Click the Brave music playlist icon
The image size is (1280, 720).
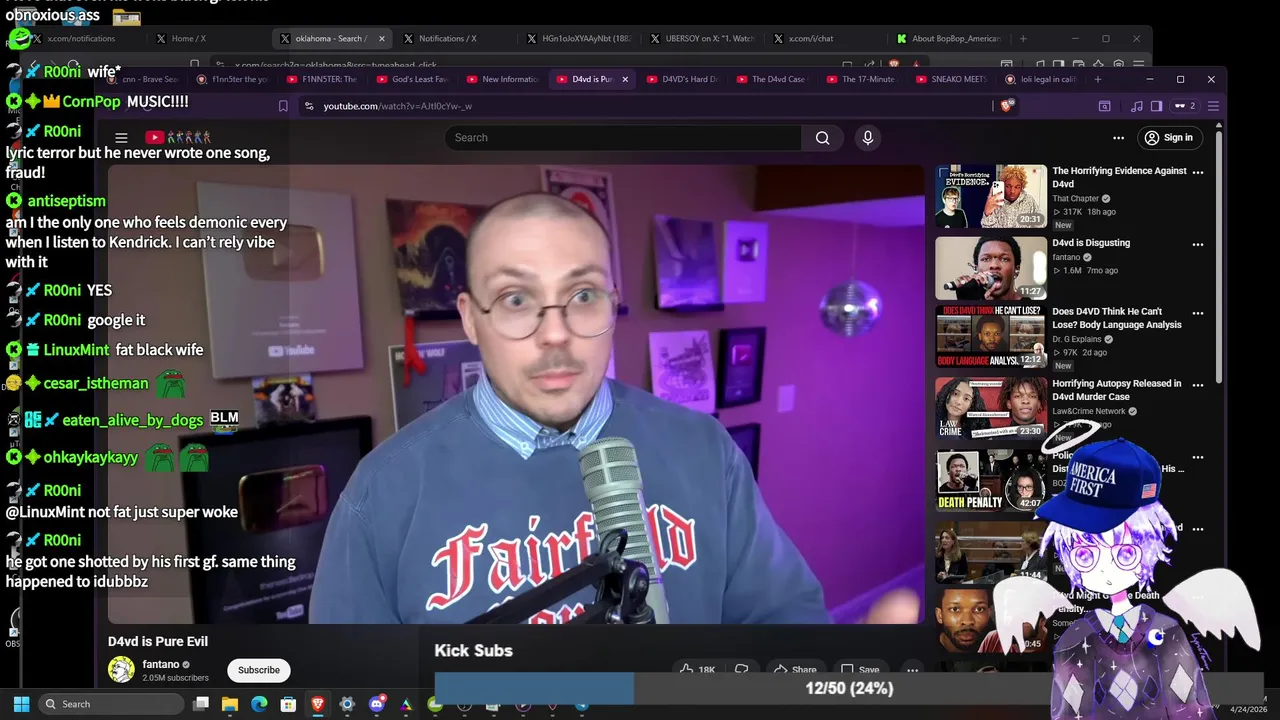(1136, 106)
